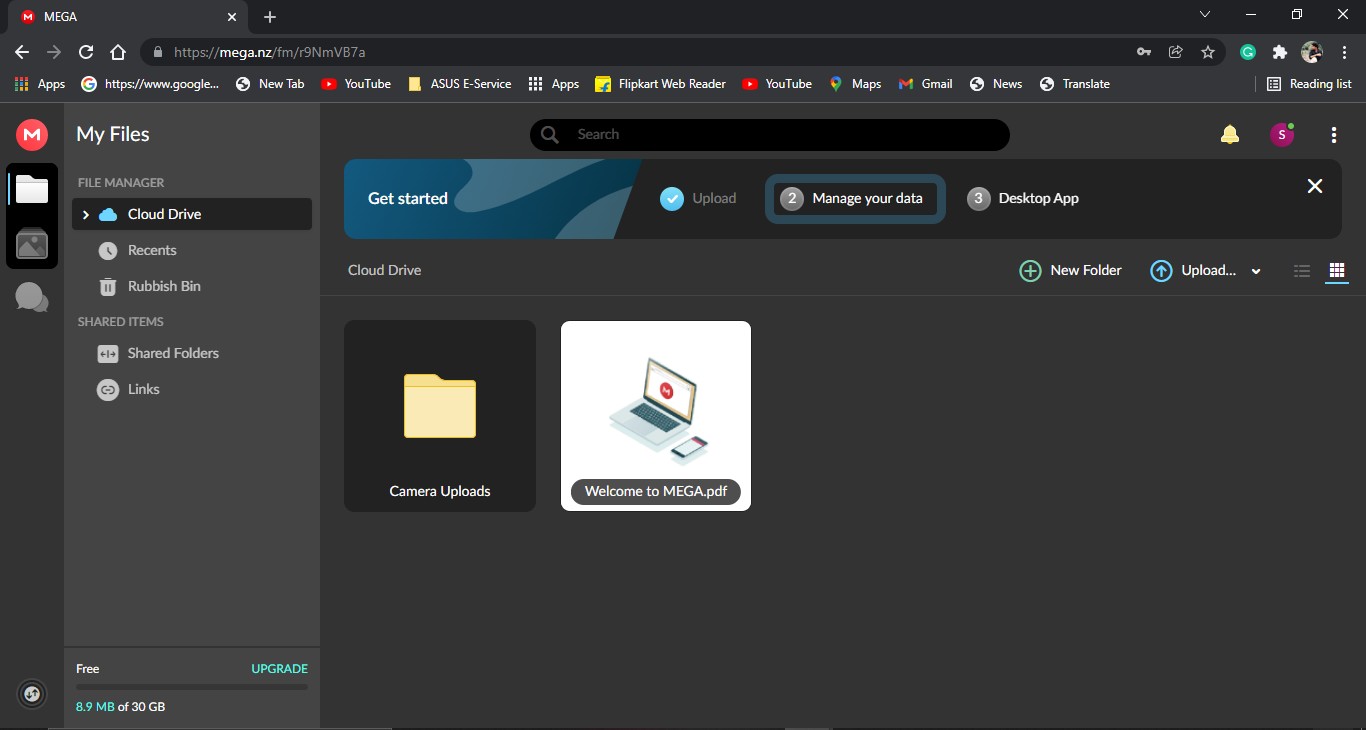Click the UPGRADE link
Image resolution: width=1366 pixels, height=730 pixels.
pyautogui.click(x=279, y=669)
